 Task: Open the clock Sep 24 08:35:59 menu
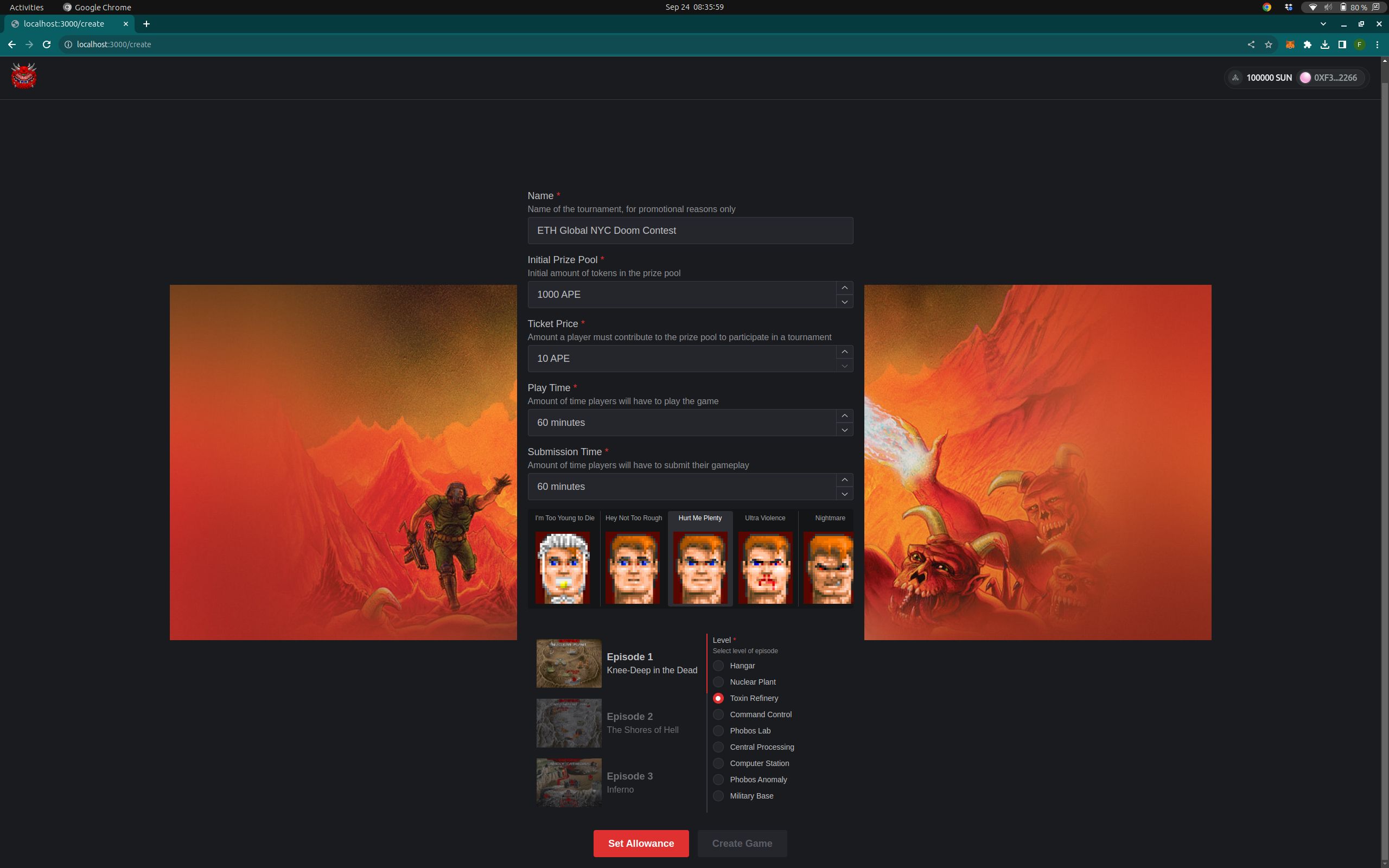tap(694, 7)
